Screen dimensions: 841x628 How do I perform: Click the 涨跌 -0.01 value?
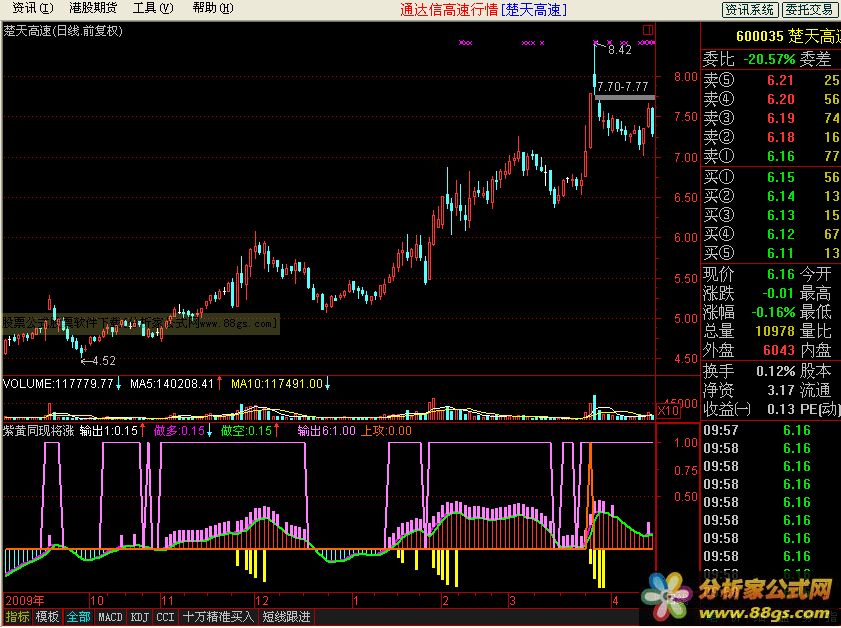click(778, 293)
